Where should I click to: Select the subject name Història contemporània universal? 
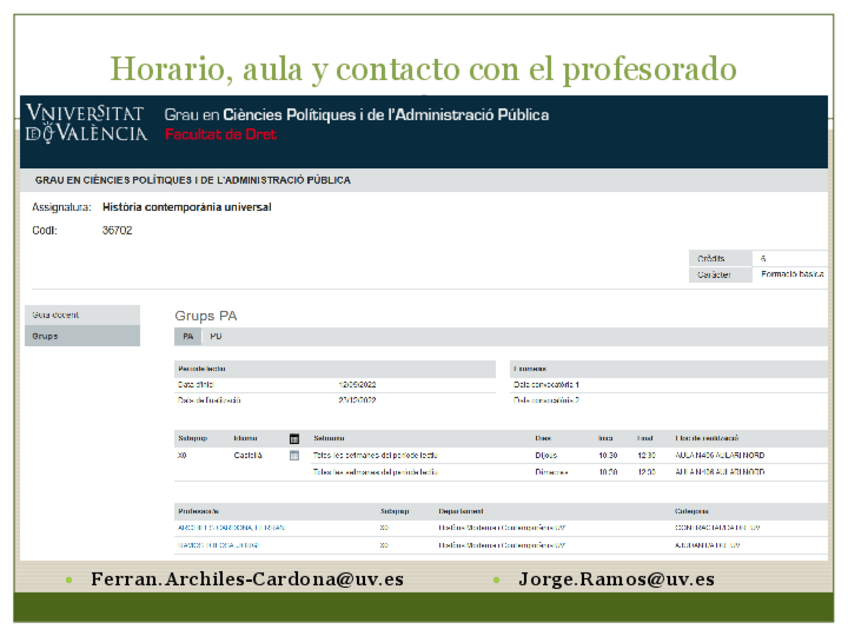click(x=187, y=207)
